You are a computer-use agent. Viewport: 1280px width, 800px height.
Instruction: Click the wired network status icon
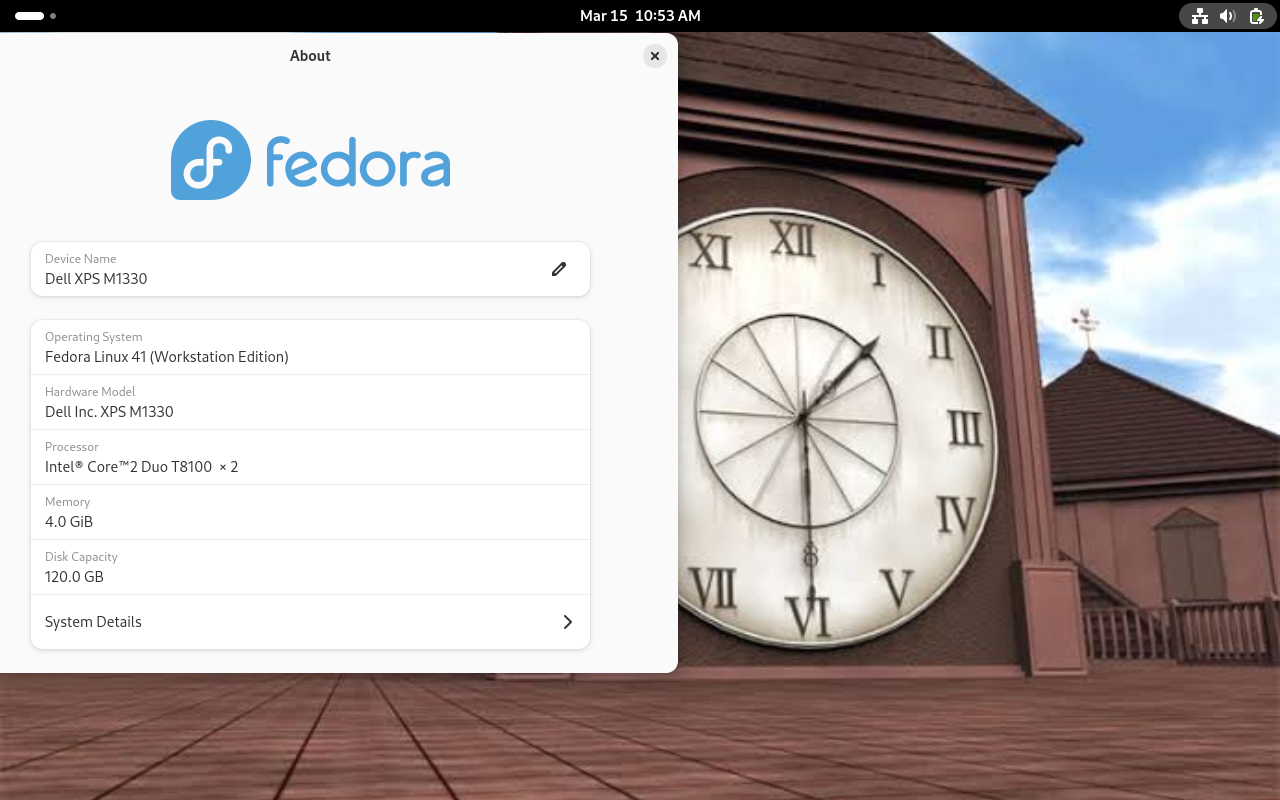[1199, 16]
